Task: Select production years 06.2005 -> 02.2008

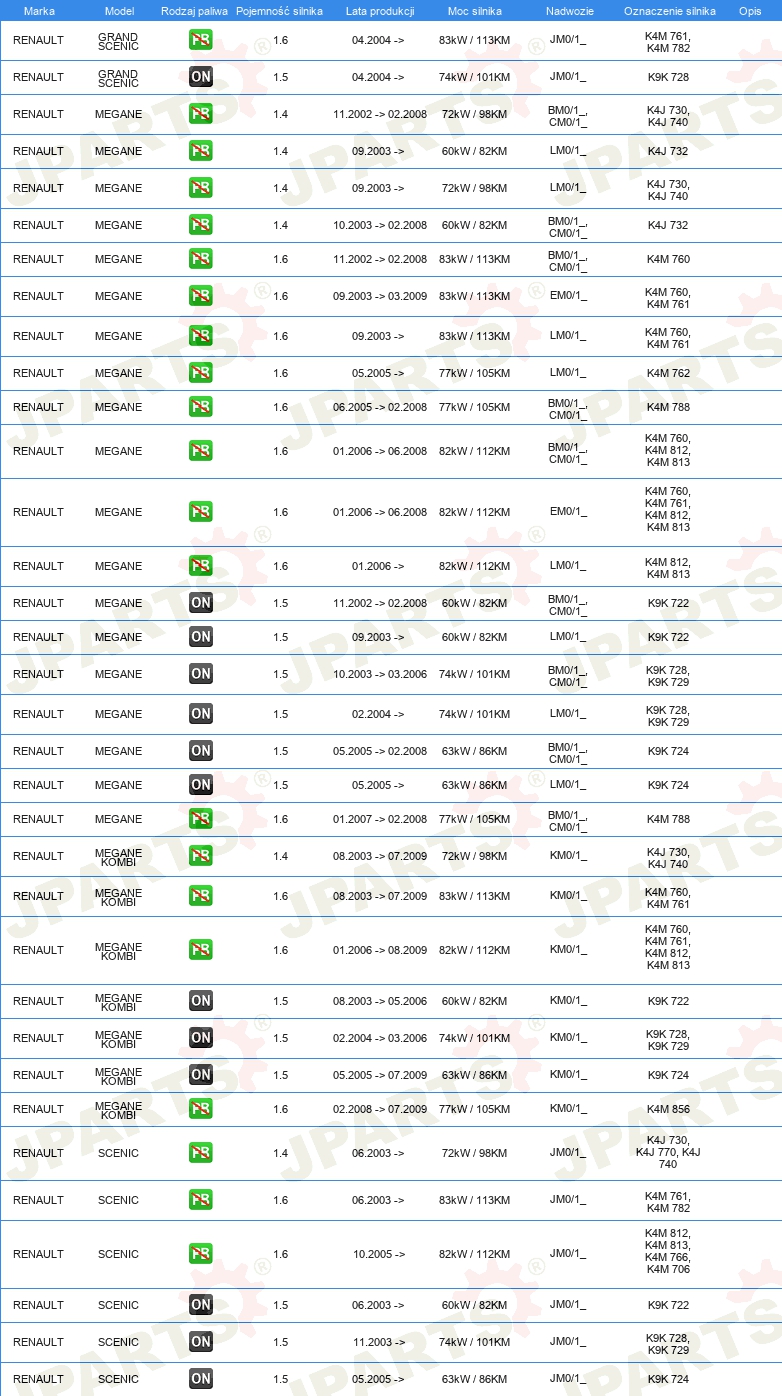Action: 380,407
